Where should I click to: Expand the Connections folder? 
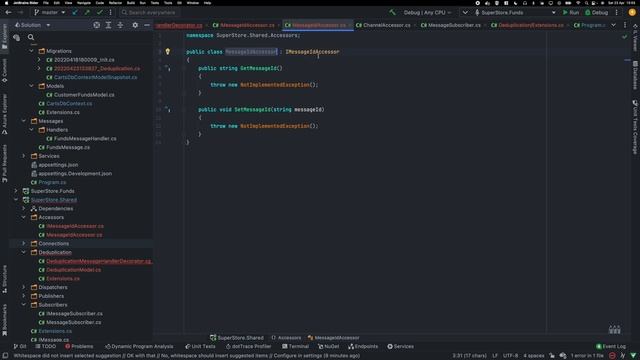(24, 244)
